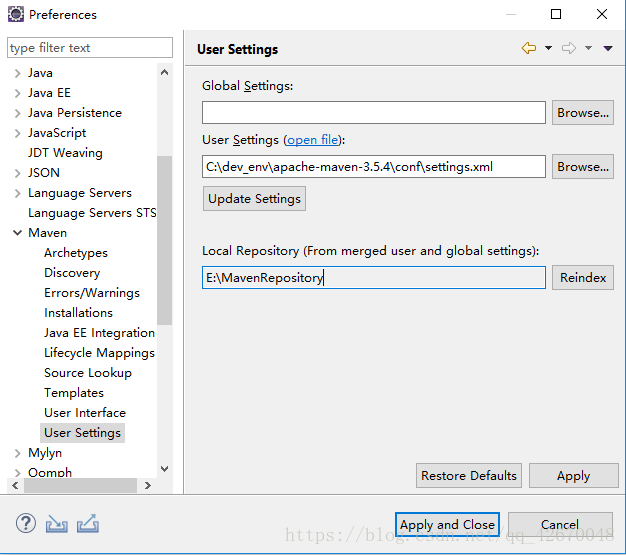
Task: Expand the Java tree node
Action: tap(17, 73)
